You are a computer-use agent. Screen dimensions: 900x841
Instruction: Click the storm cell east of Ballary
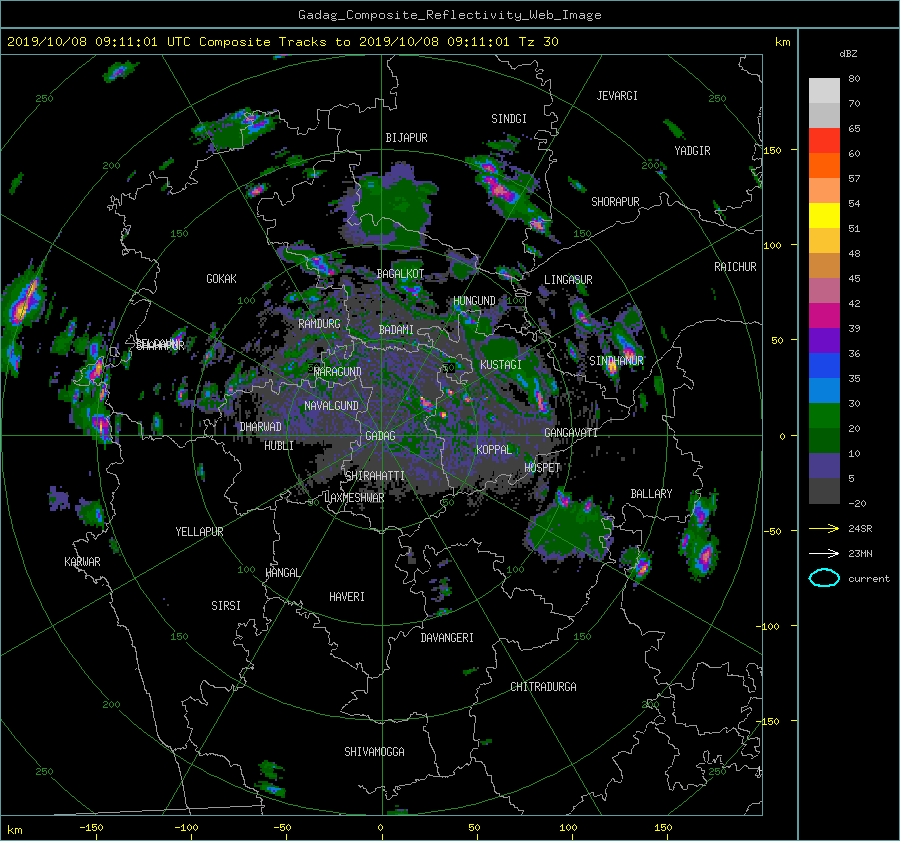[x=700, y=537]
